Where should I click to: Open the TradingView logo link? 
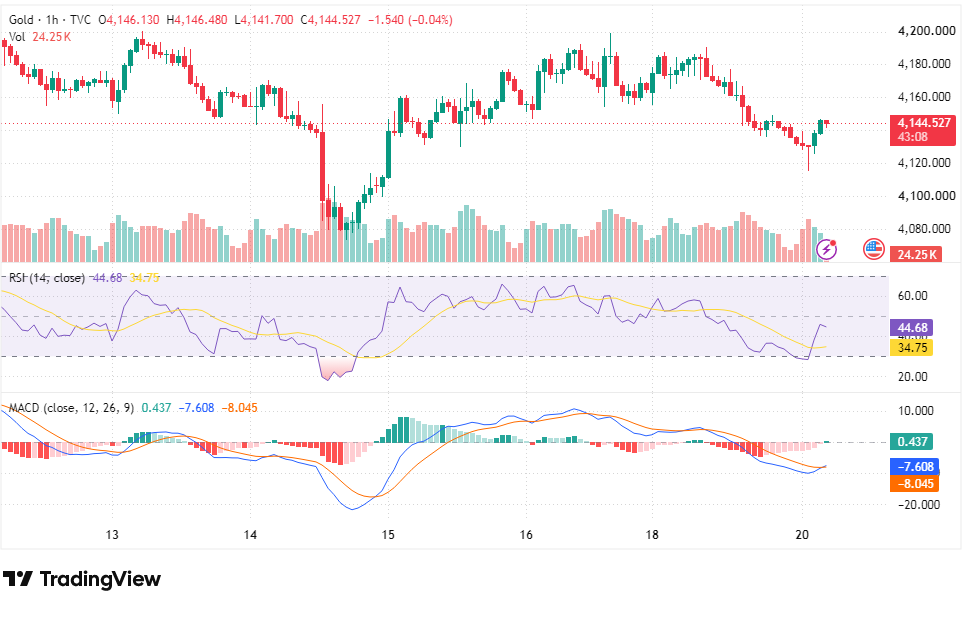(x=82, y=579)
